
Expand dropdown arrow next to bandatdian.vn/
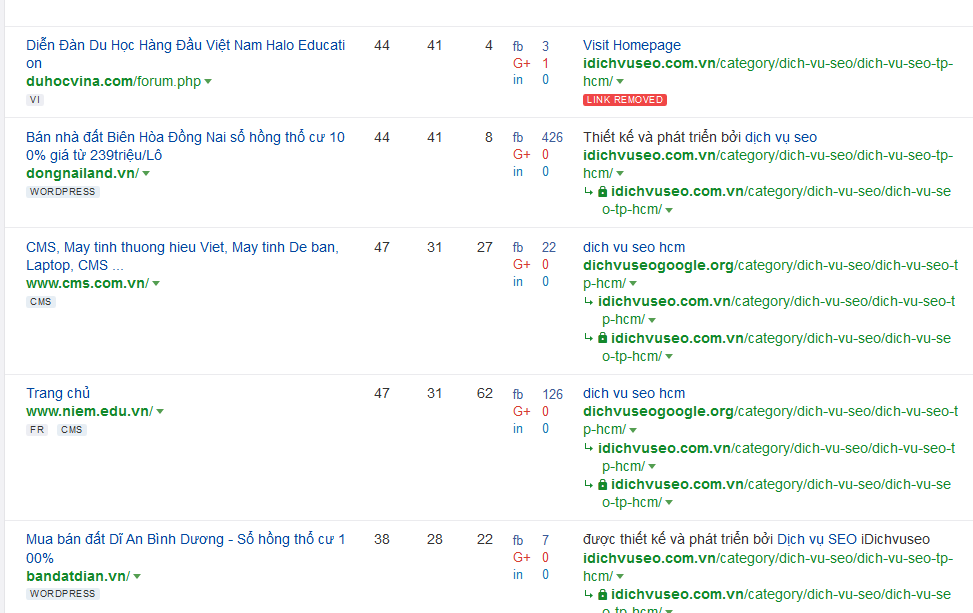137,576
